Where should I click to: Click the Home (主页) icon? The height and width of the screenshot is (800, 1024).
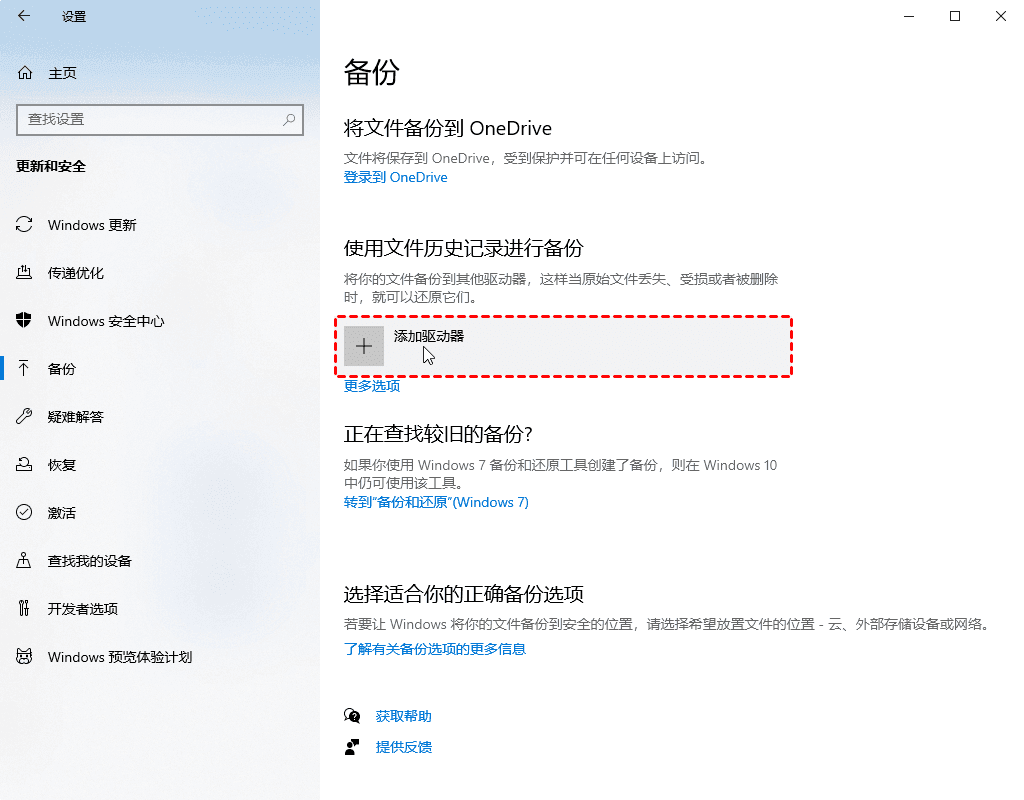pyautogui.click(x=25, y=73)
